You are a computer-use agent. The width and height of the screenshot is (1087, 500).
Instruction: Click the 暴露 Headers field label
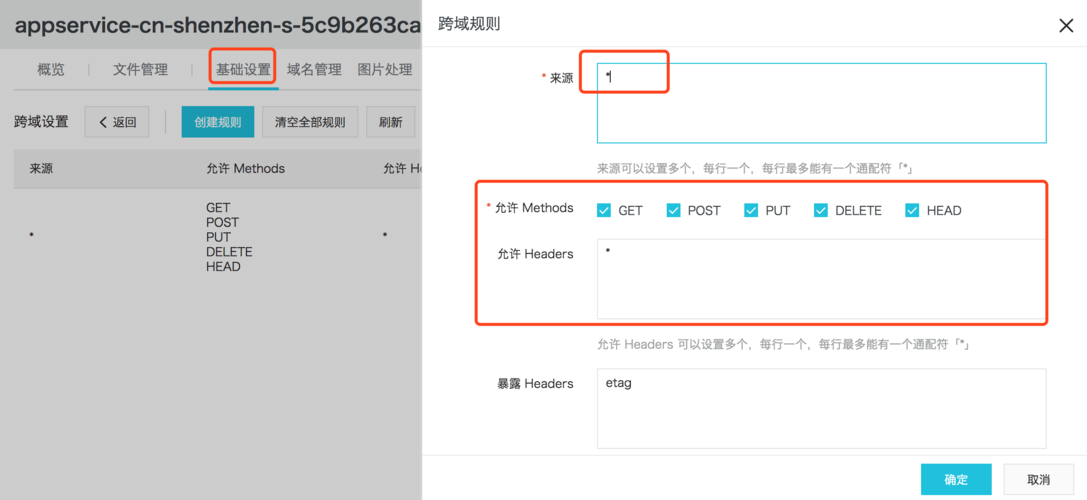tap(535, 383)
